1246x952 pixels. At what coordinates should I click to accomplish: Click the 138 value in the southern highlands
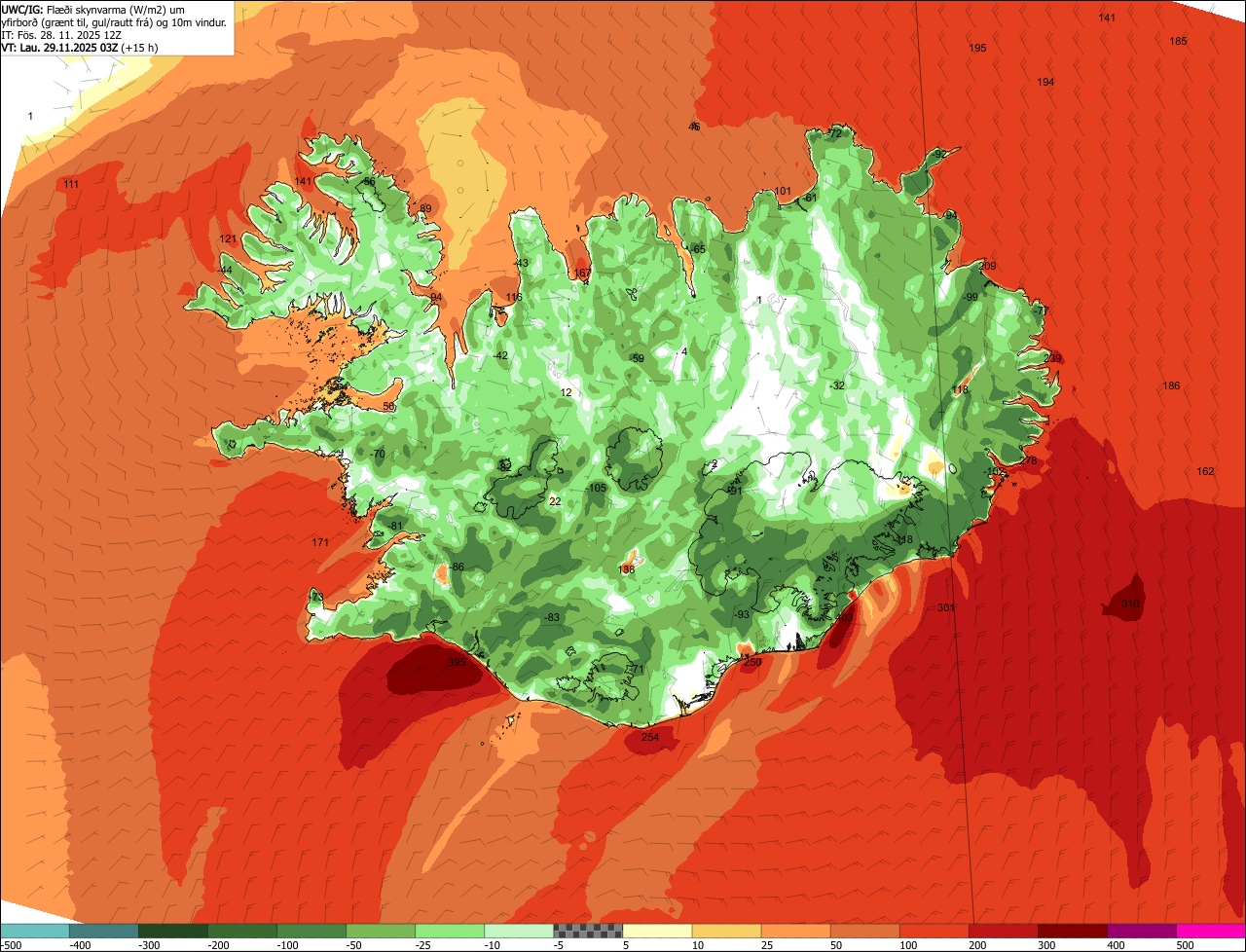pos(627,570)
